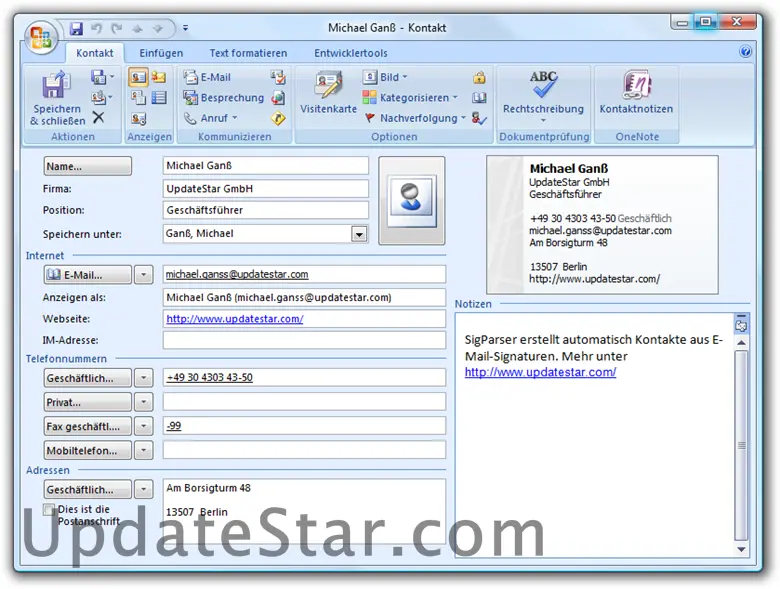The width and height of the screenshot is (780, 589).
Task: Click the assign task icon beside E-Mail
Action: click(278, 77)
